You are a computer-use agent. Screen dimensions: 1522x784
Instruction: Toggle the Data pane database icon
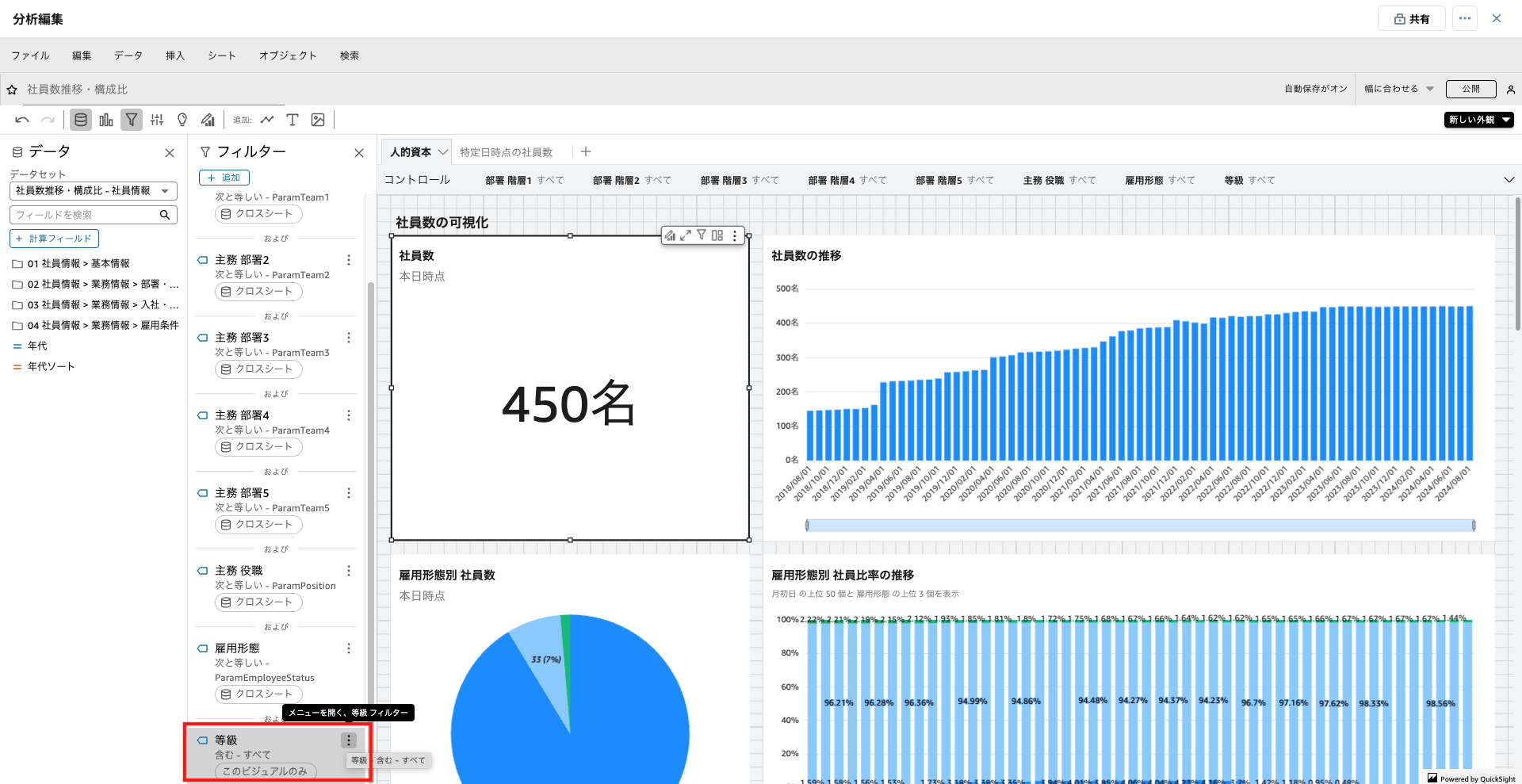[x=81, y=120]
